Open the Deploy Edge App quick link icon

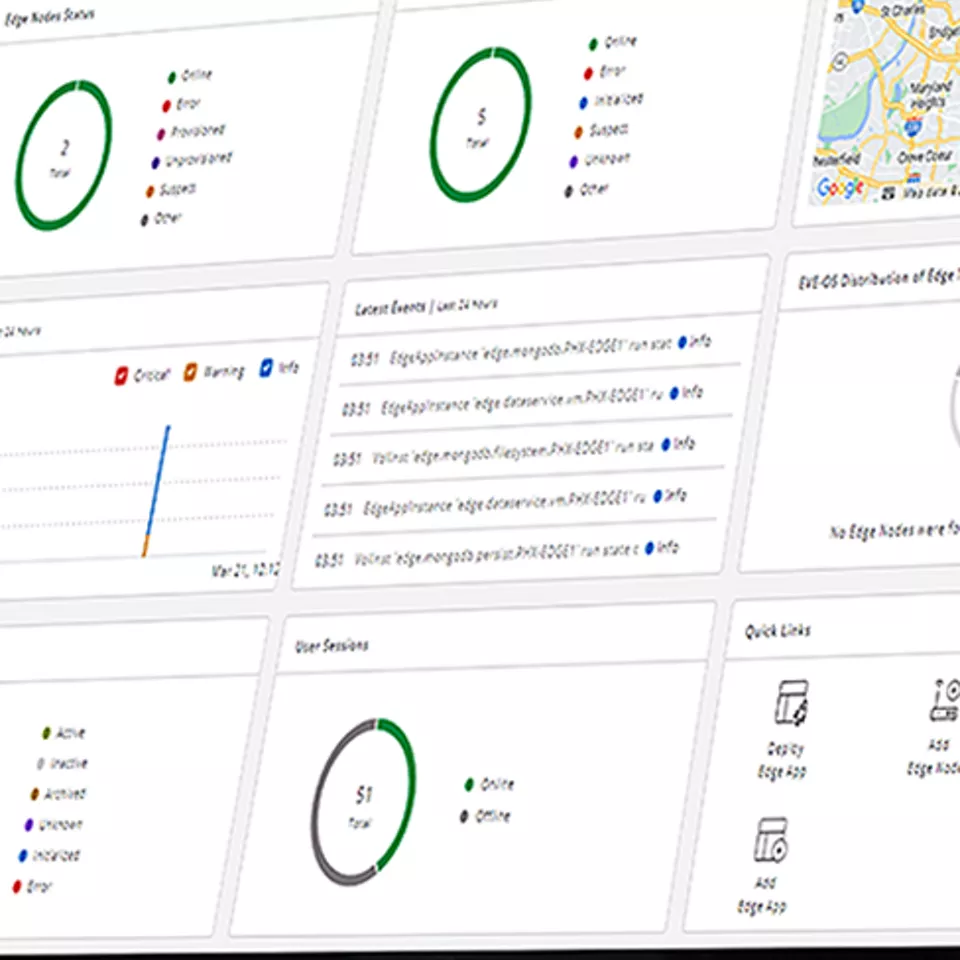[792, 703]
